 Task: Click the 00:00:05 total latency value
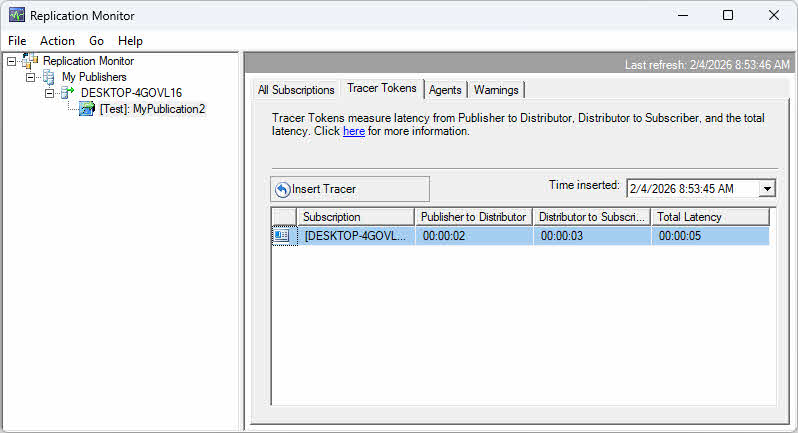(680, 236)
